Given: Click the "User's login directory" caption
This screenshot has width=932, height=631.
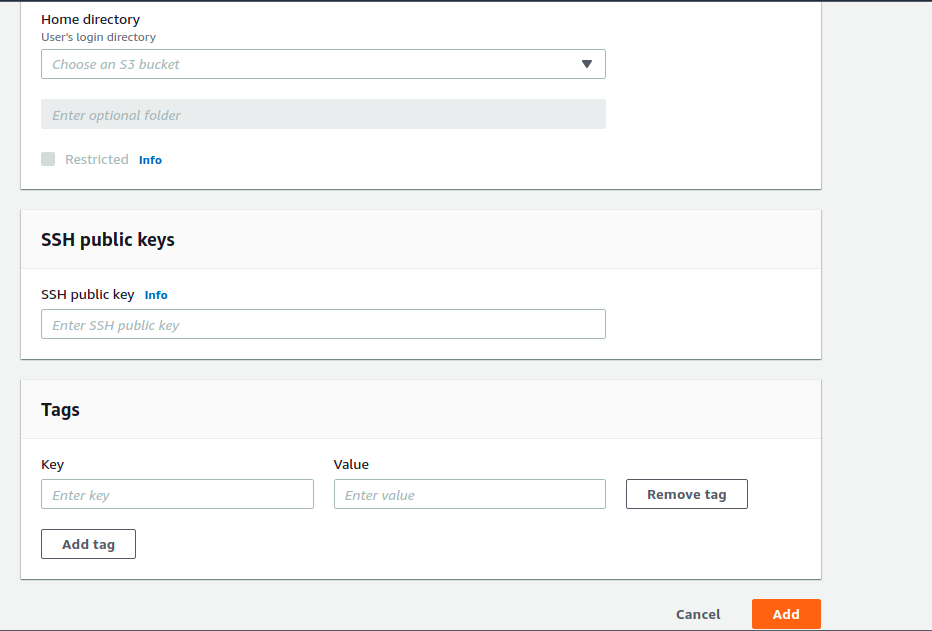Looking at the screenshot, I should click(98, 37).
